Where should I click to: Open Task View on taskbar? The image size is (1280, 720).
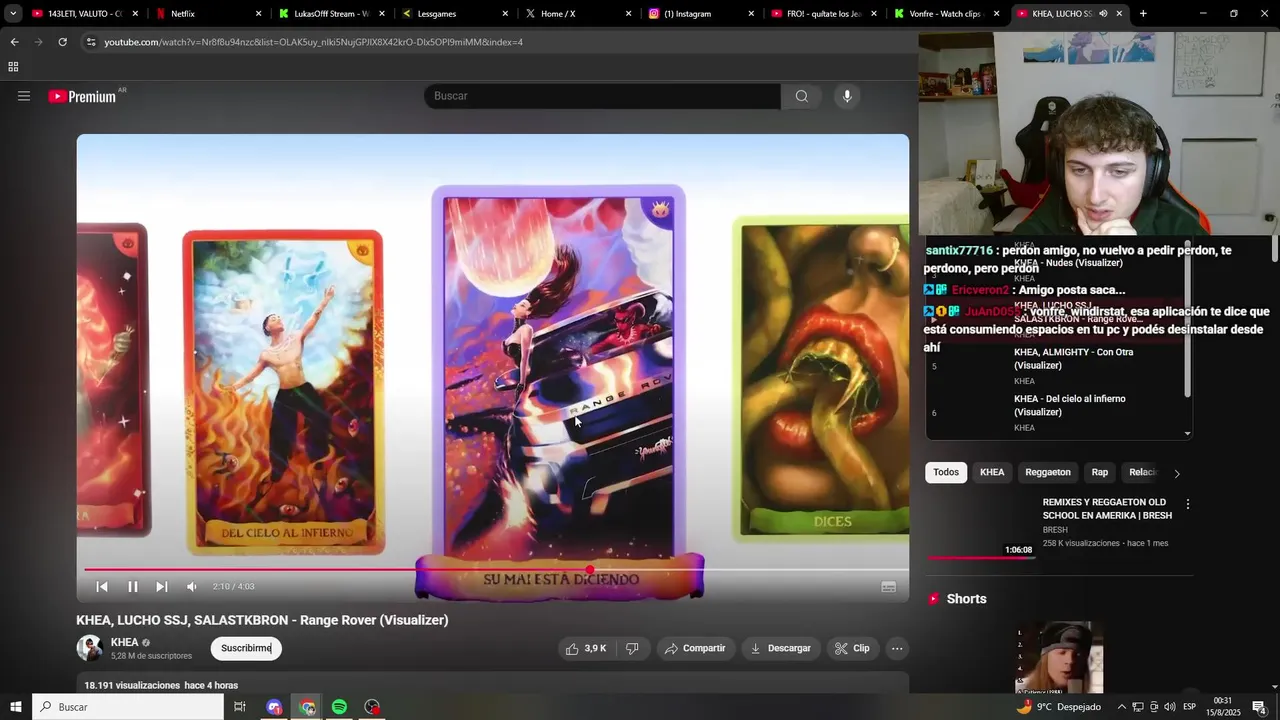[240, 707]
